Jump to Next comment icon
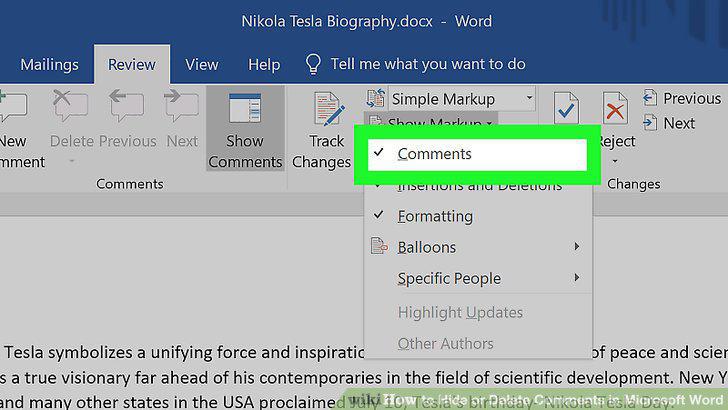 181,106
